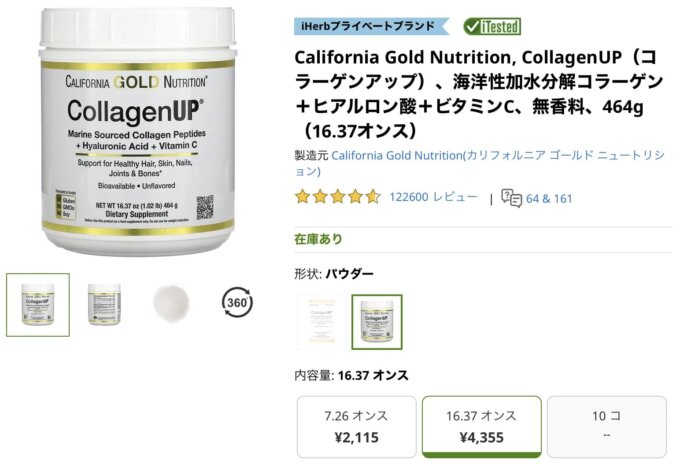Select the back label thumbnail
Image resolution: width=680 pixels, height=464 pixels.
(104, 304)
